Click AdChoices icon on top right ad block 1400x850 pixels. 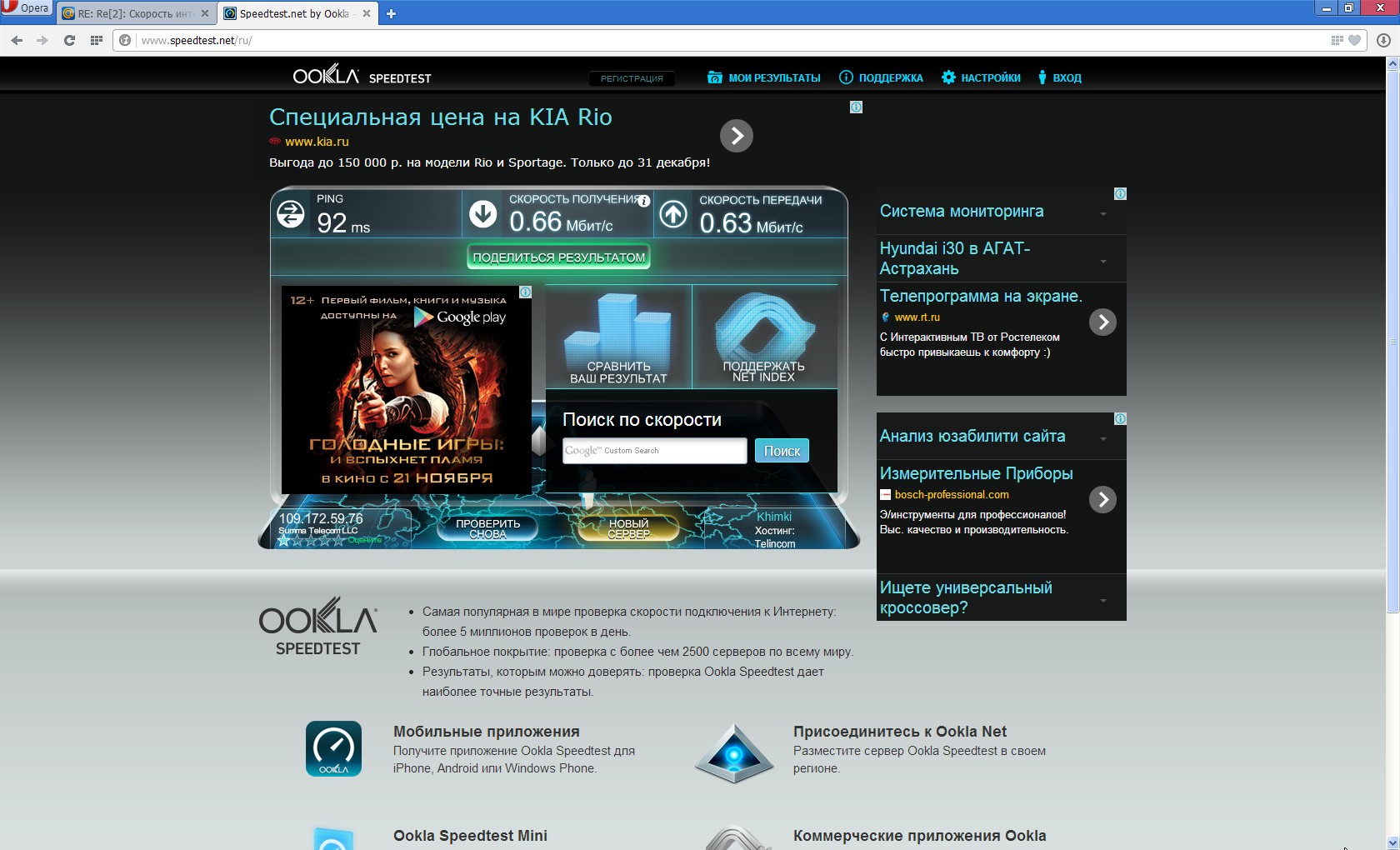1120,193
